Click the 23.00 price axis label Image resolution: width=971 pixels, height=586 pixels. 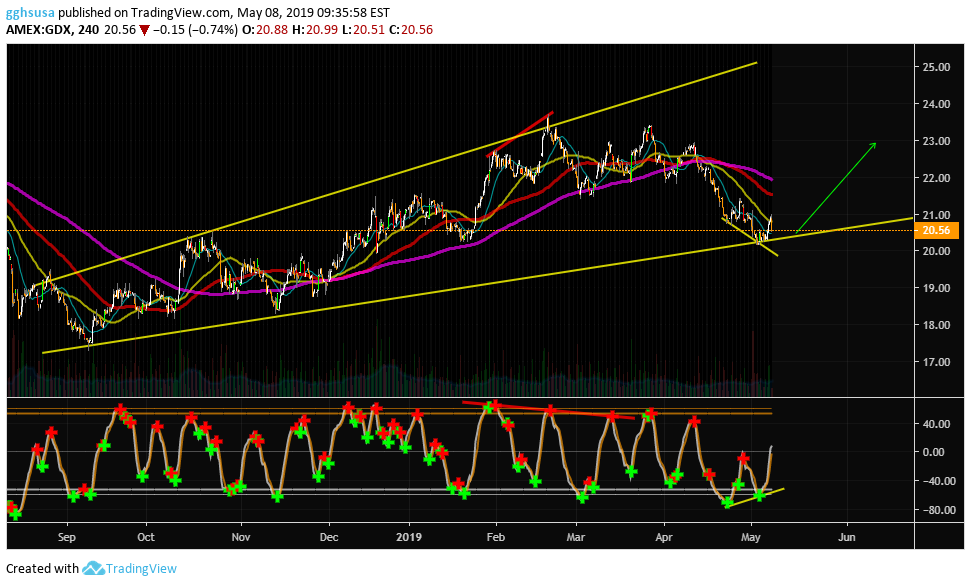[936, 141]
